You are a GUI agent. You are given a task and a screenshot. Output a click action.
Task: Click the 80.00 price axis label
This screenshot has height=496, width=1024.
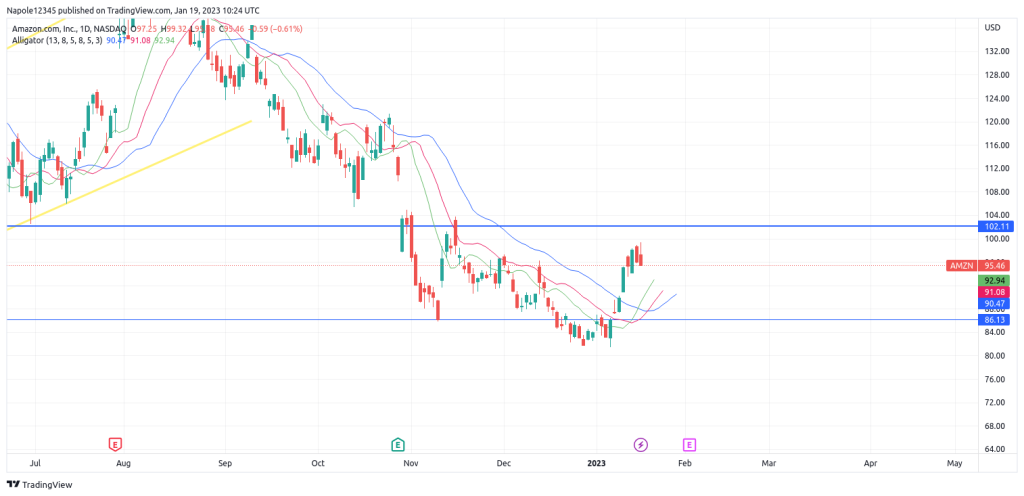point(994,356)
